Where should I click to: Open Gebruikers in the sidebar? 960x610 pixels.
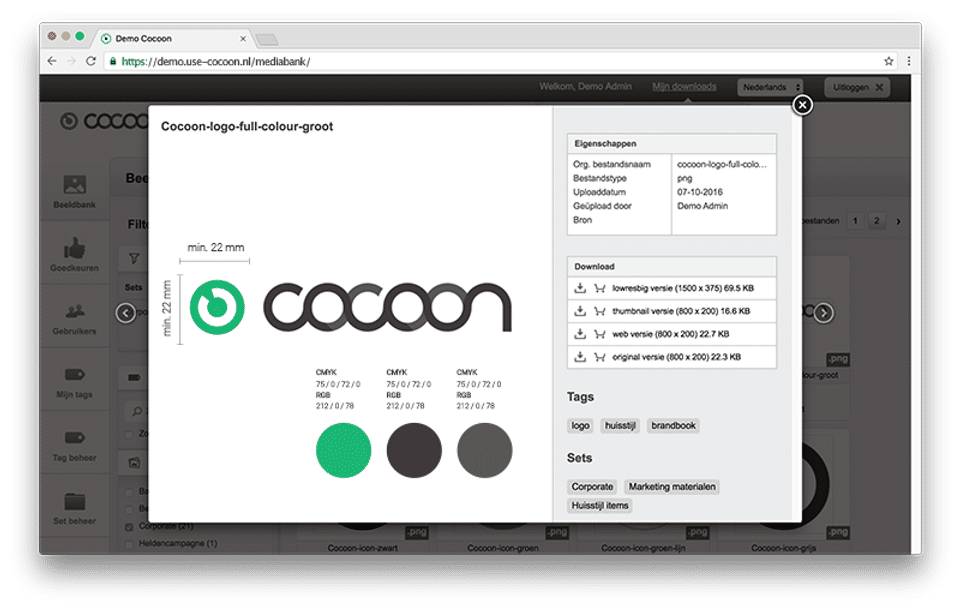point(74,318)
